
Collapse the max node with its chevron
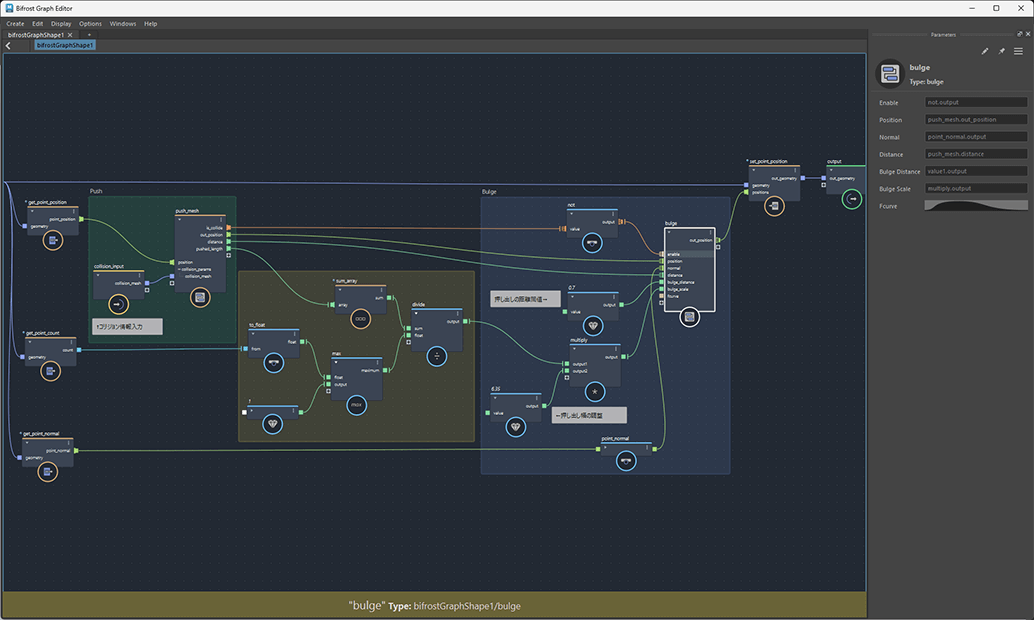coord(336,362)
